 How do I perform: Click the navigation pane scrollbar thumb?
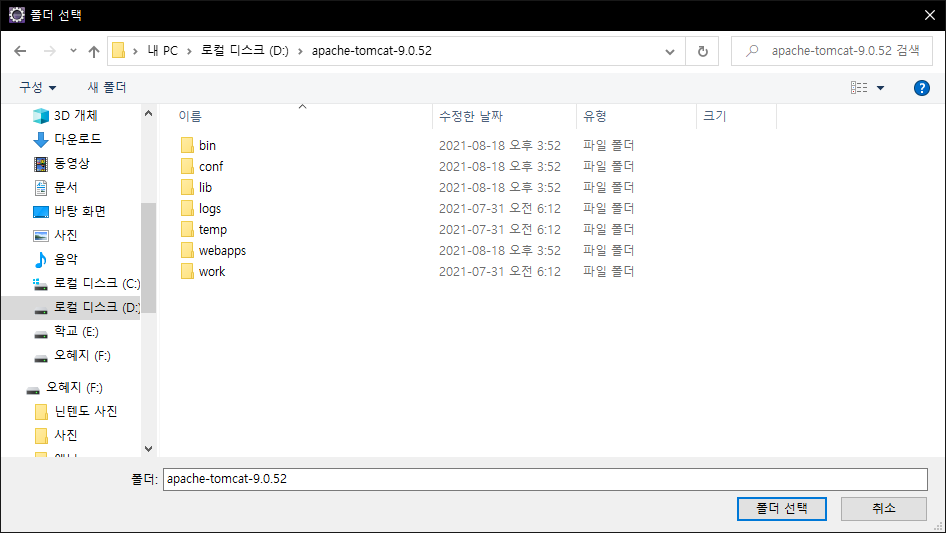point(148,258)
